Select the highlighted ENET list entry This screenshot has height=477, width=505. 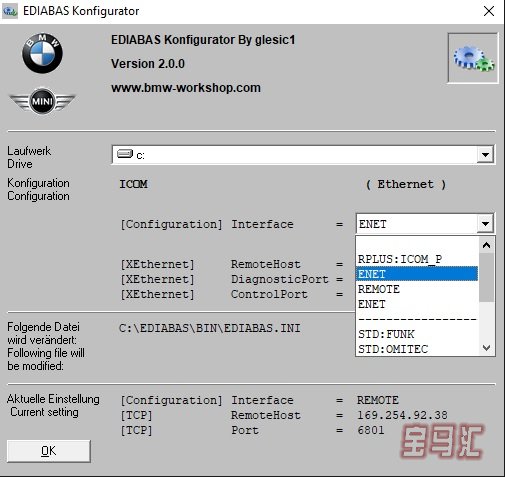point(417,274)
